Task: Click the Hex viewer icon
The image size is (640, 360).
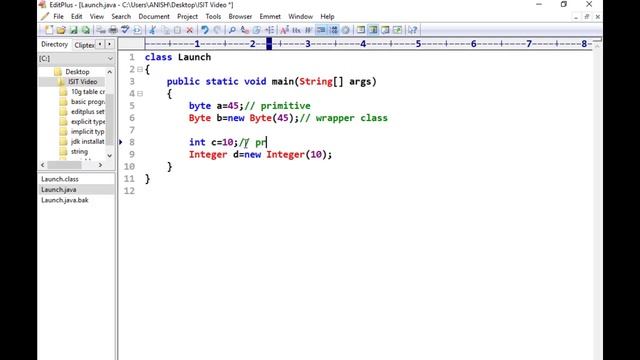Action: coord(296,30)
